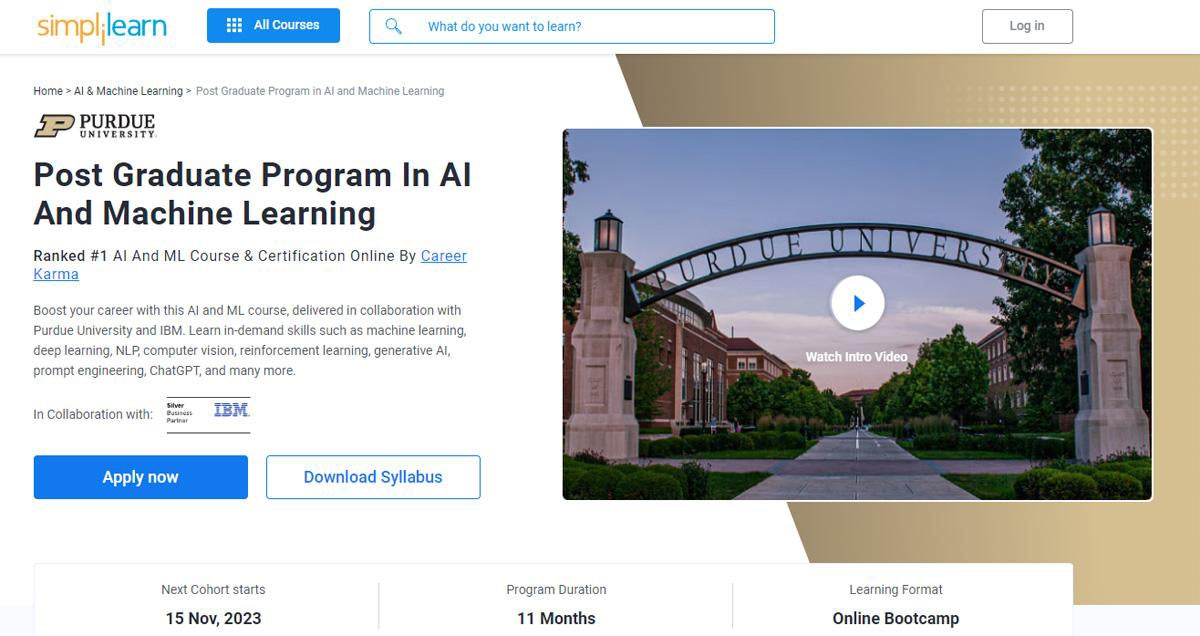Viewport: 1200px width, 636px height.
Task: Click the 'Next Cohort starts' label
Action: [x=213, y=590]
